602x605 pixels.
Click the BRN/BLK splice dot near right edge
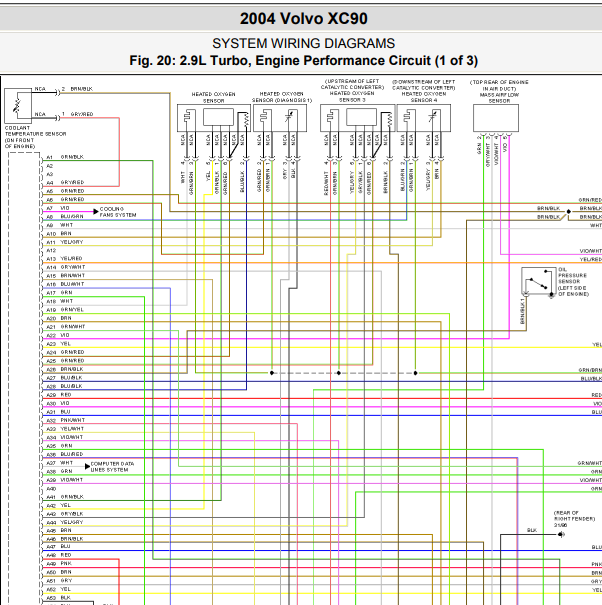pyautogui.click(x=568, y=211)
